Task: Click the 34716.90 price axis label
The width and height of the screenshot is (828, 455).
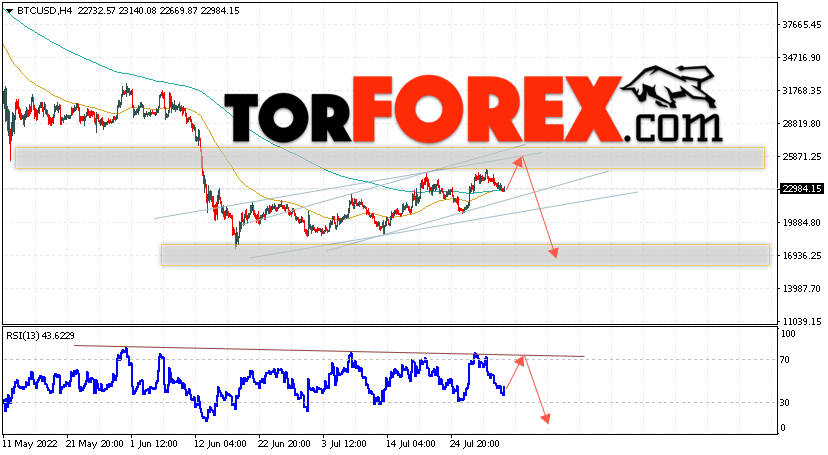Action: [x=802, y=58]
